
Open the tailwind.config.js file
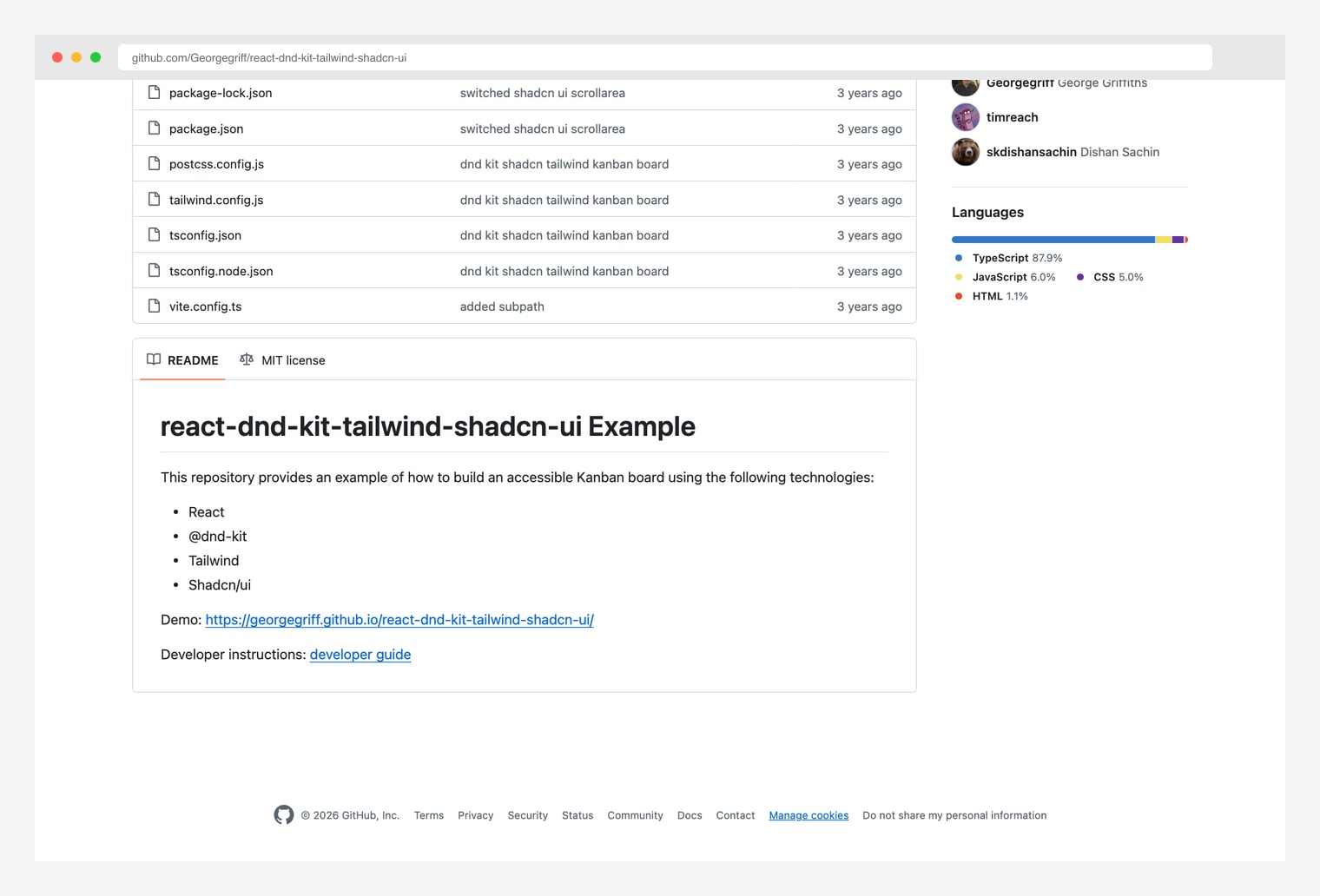coord(216,200)
